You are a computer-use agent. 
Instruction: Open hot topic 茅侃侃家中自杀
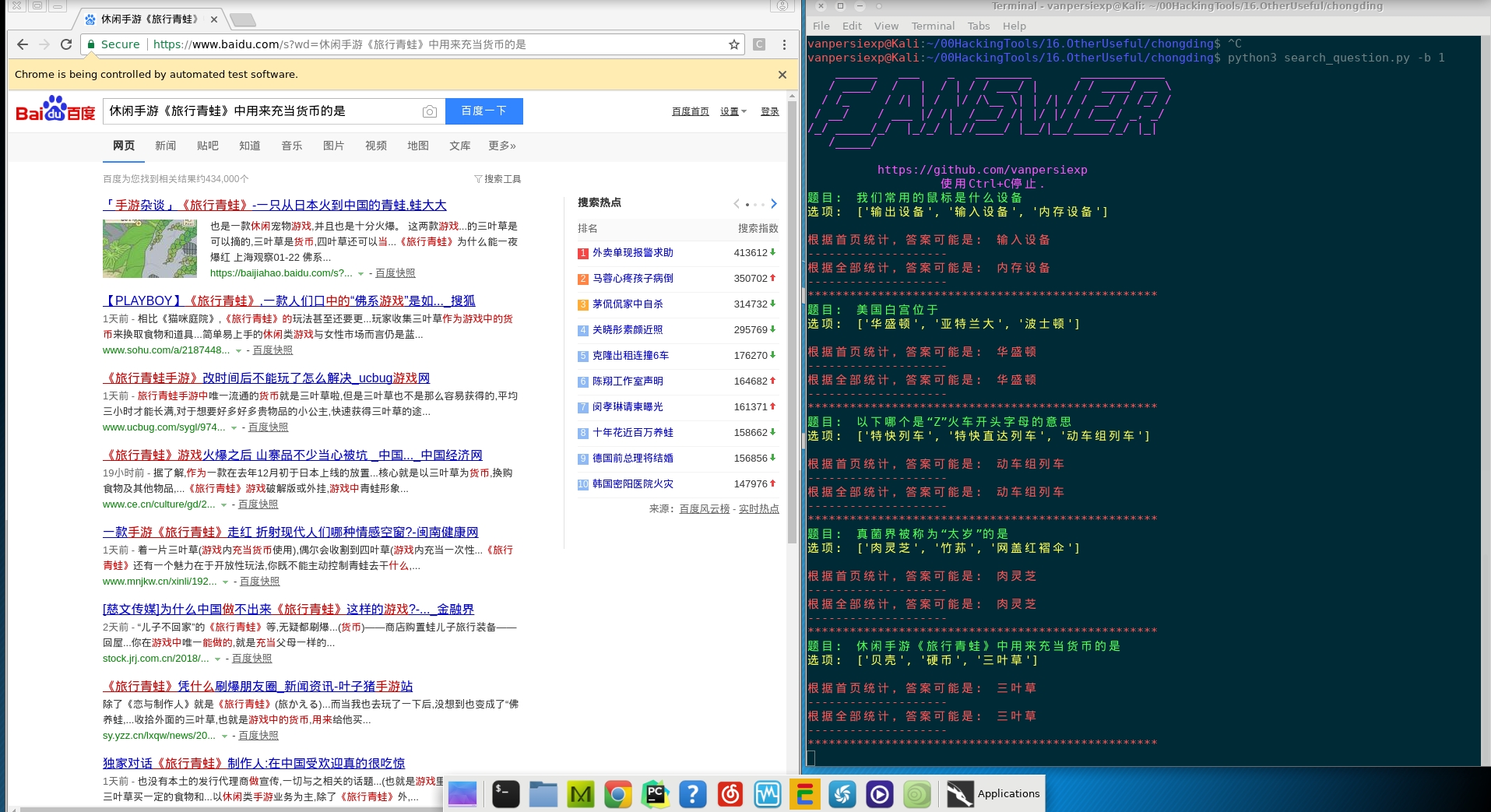(x=628, y=304)
